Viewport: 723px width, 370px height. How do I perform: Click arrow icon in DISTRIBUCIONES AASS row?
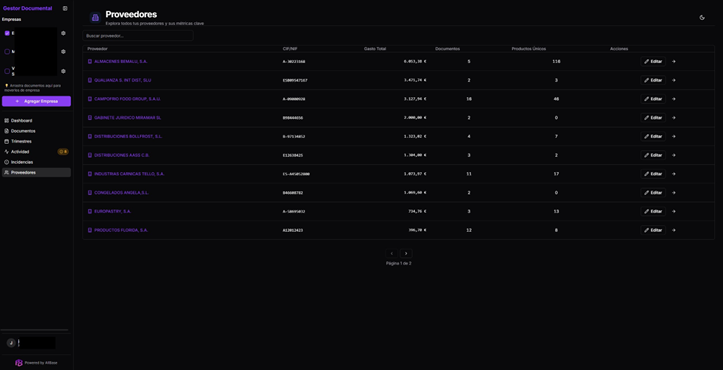[674, 155]
